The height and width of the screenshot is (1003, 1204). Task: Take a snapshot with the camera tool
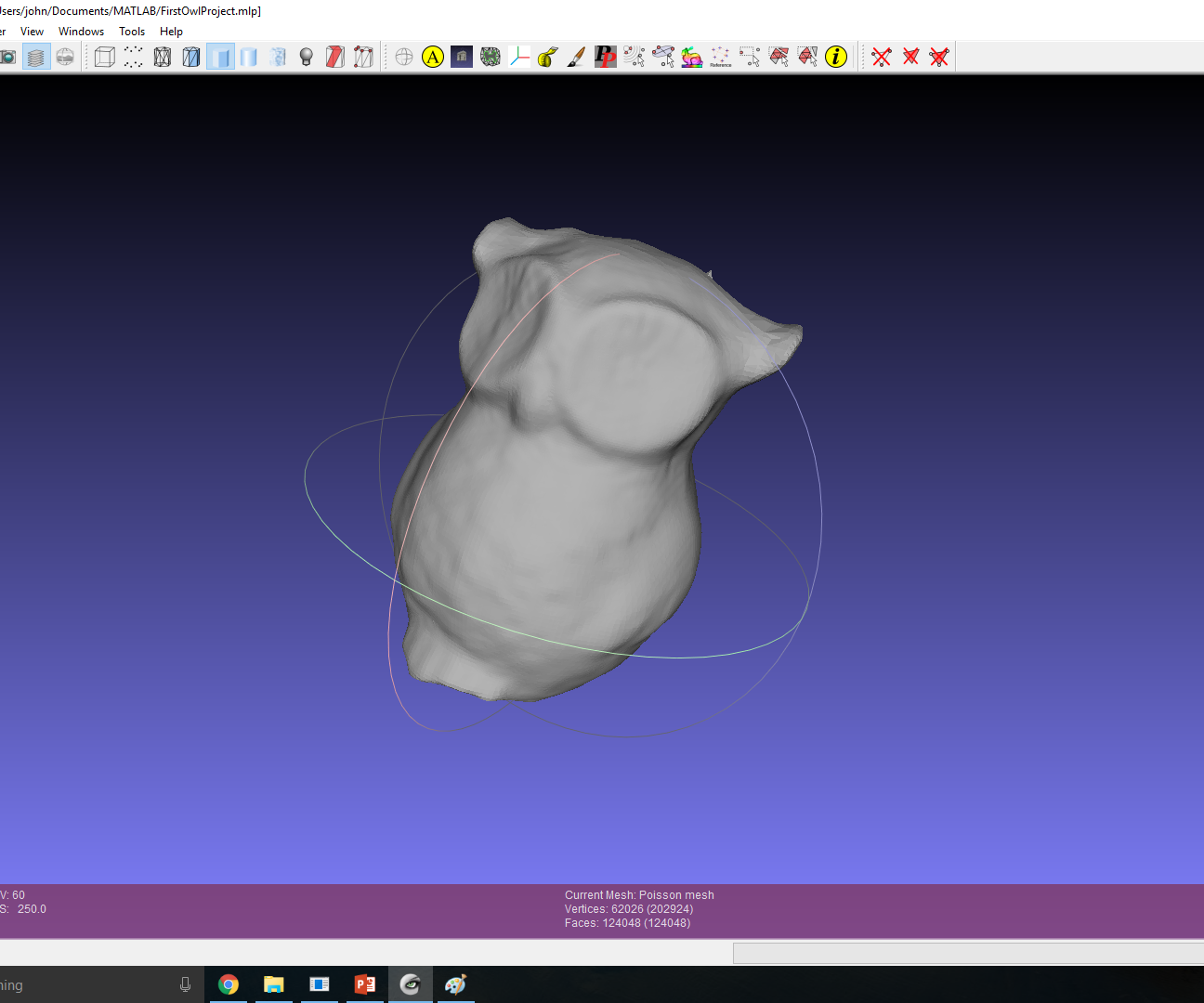click(9, 57)
